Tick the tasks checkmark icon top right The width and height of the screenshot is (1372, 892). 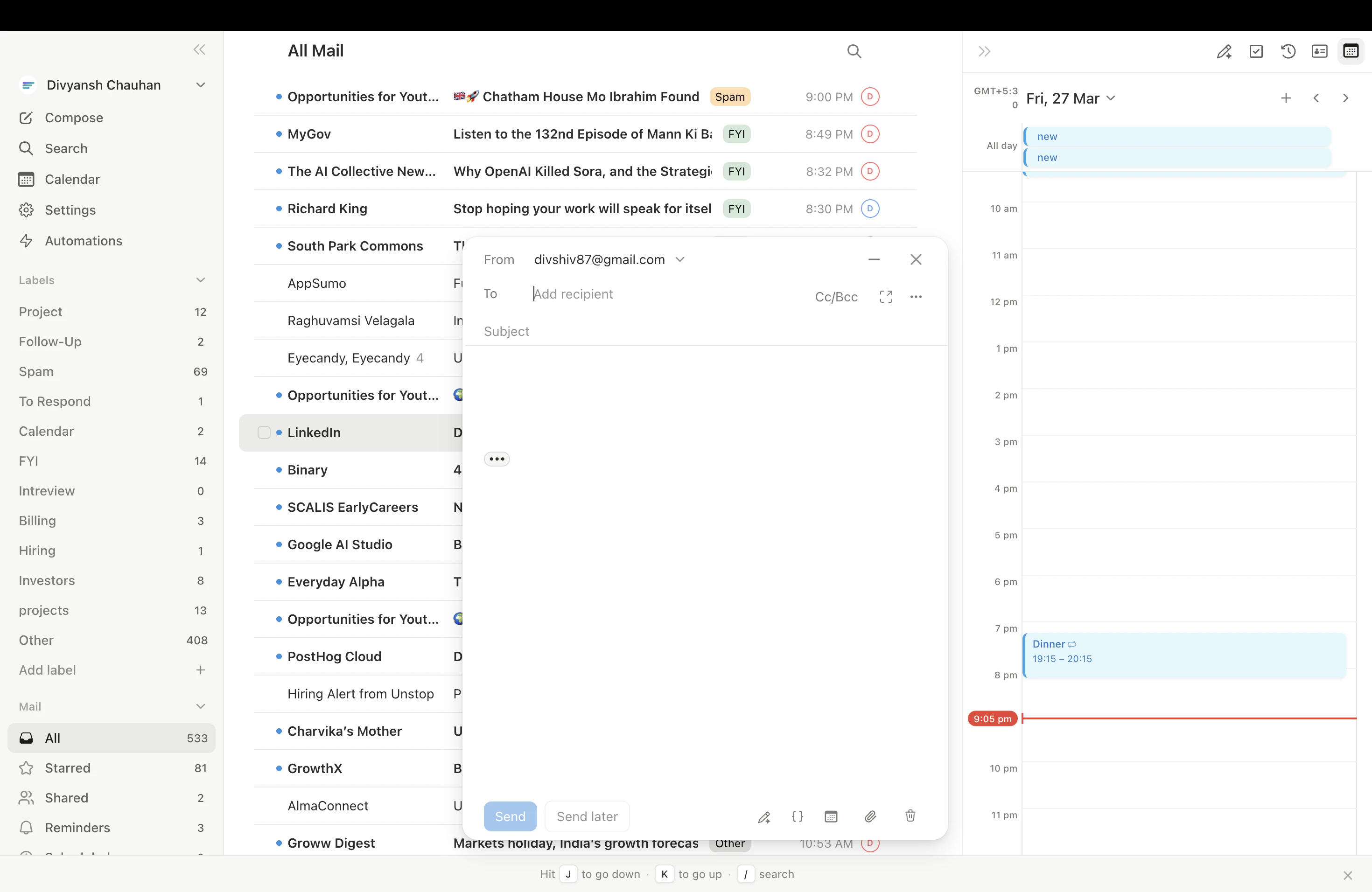(x=1257, y=51)
